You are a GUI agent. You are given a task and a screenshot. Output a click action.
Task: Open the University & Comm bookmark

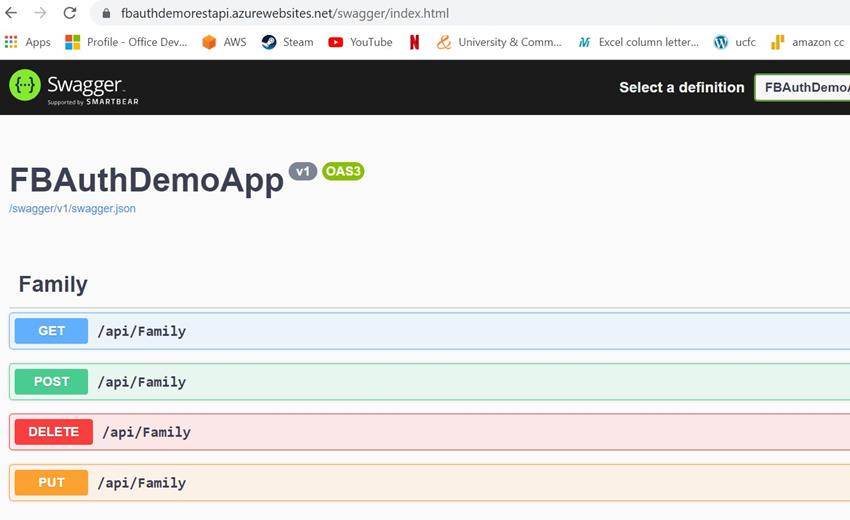[499, 42]
